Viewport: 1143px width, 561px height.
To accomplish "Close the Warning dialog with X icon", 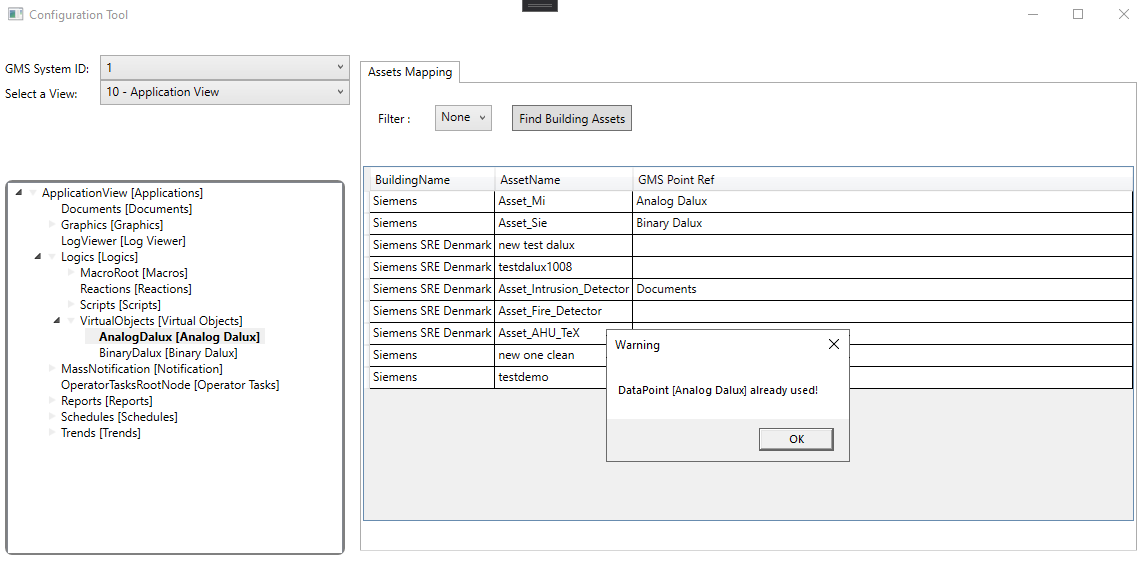I will (834, 344).
